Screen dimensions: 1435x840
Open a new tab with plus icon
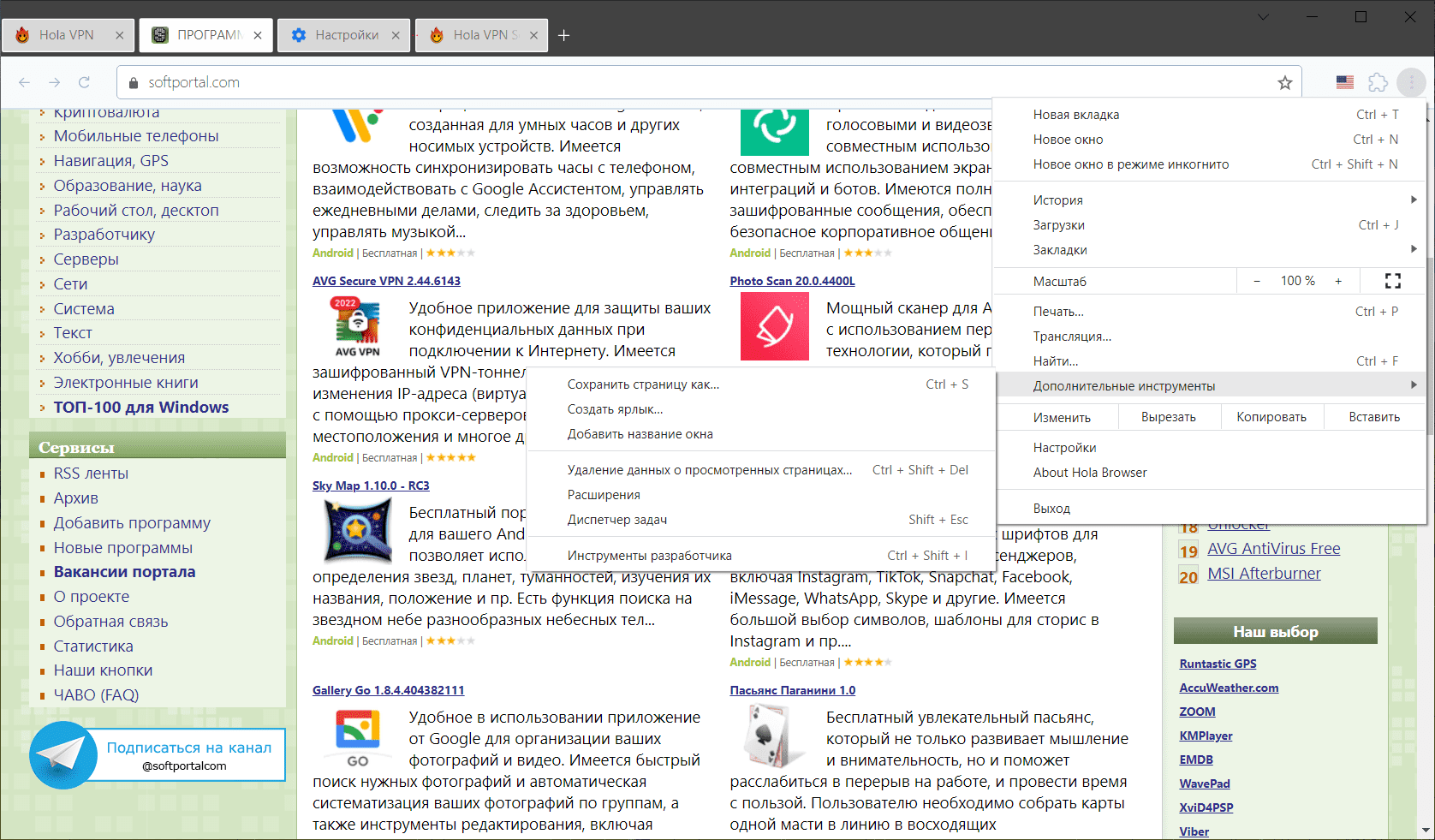click(x=564, y=35)
